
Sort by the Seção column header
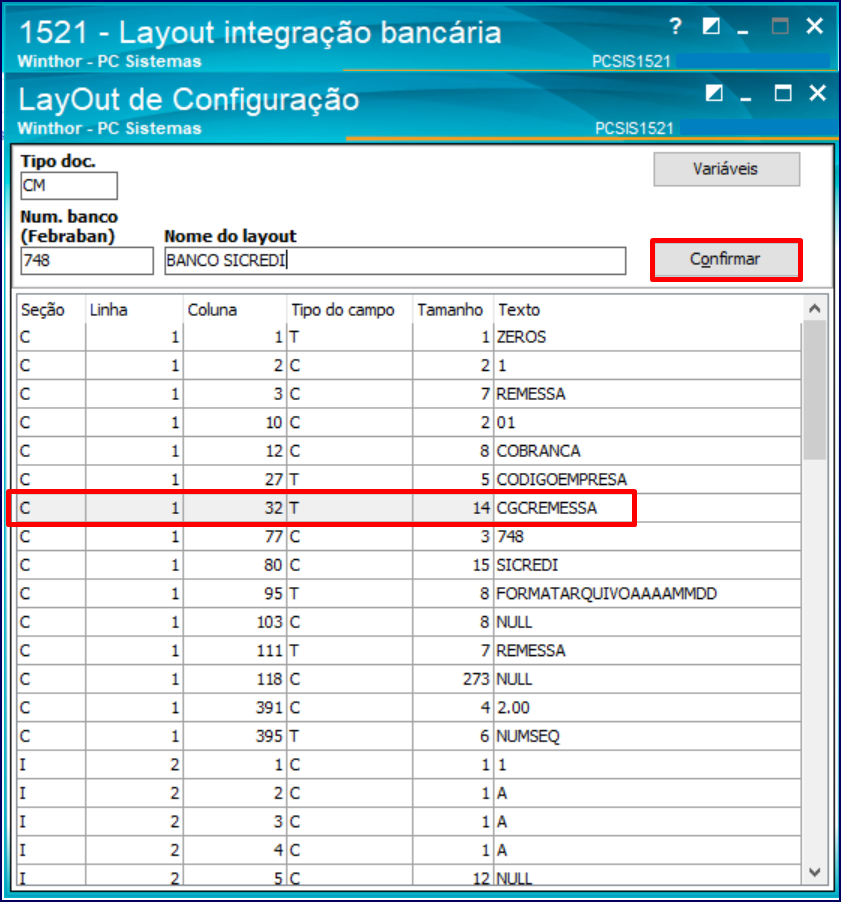click(x=51, y=309)
